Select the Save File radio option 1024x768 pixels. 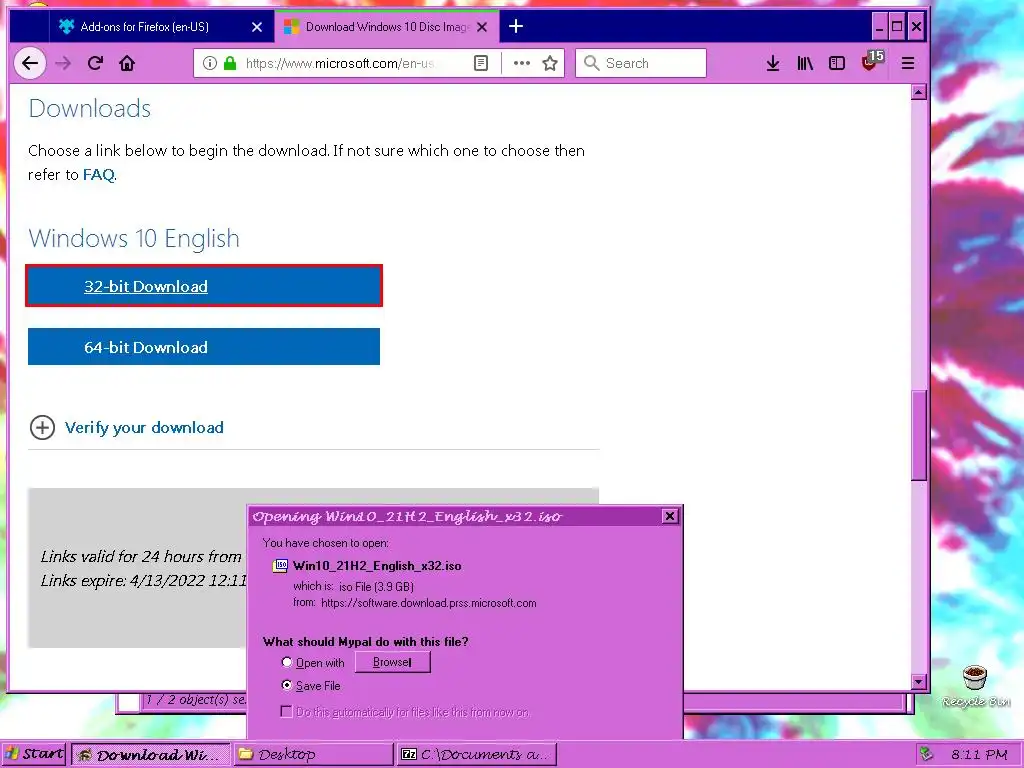[x=287, y=685]
